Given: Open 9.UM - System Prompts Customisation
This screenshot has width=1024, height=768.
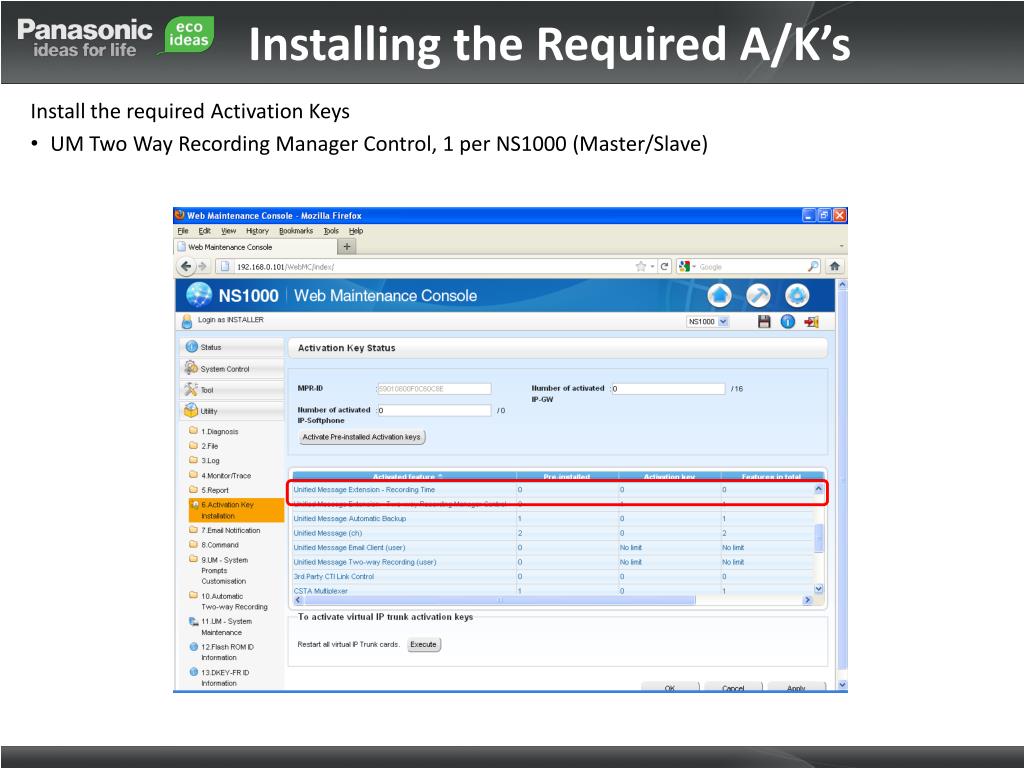Looking at the screenshot, I should [x=224, y=570].
